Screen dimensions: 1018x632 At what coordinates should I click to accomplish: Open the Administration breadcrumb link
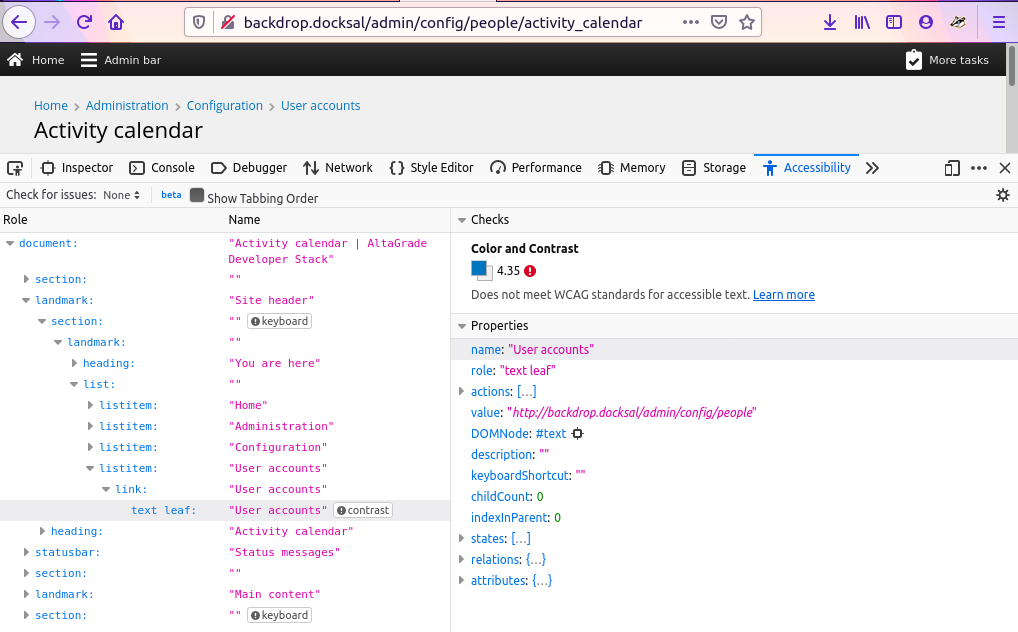[x=127, y=106]
